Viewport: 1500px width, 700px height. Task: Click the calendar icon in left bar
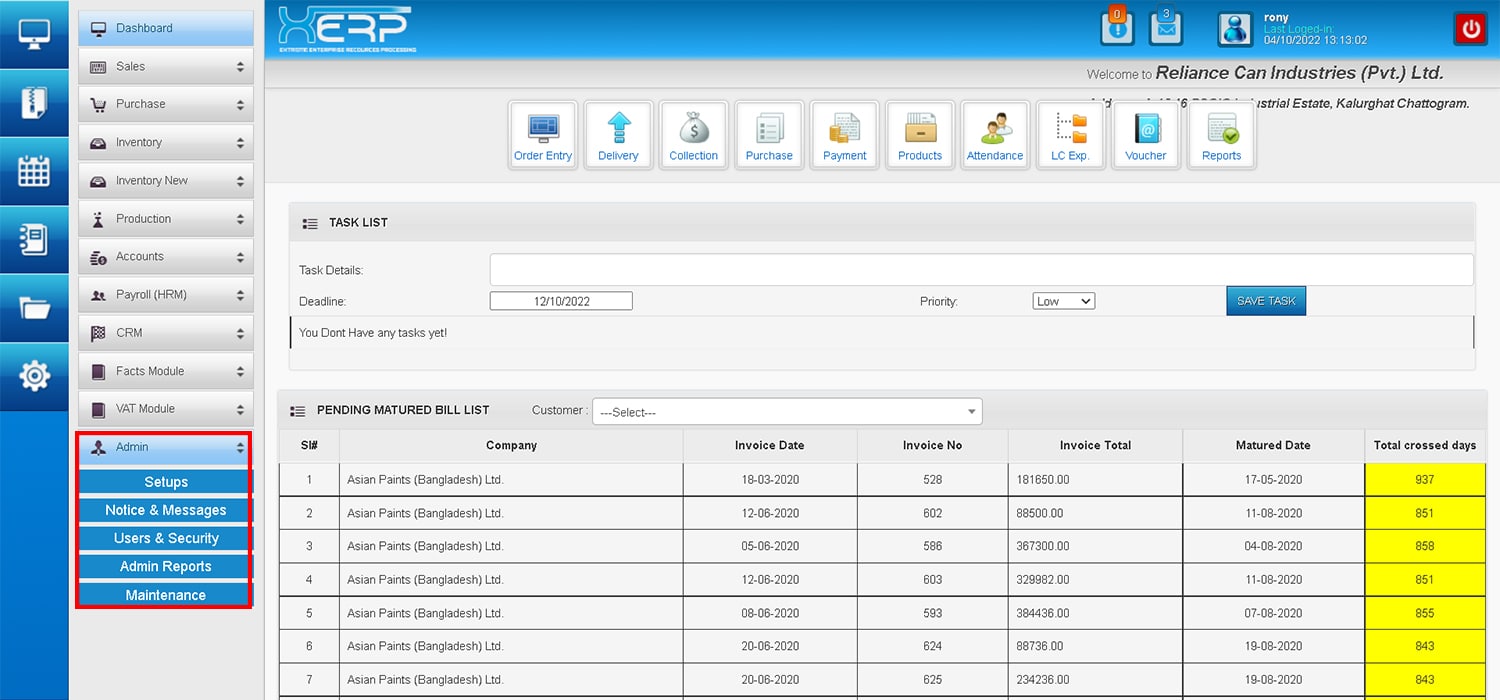(x=34, y=171)
